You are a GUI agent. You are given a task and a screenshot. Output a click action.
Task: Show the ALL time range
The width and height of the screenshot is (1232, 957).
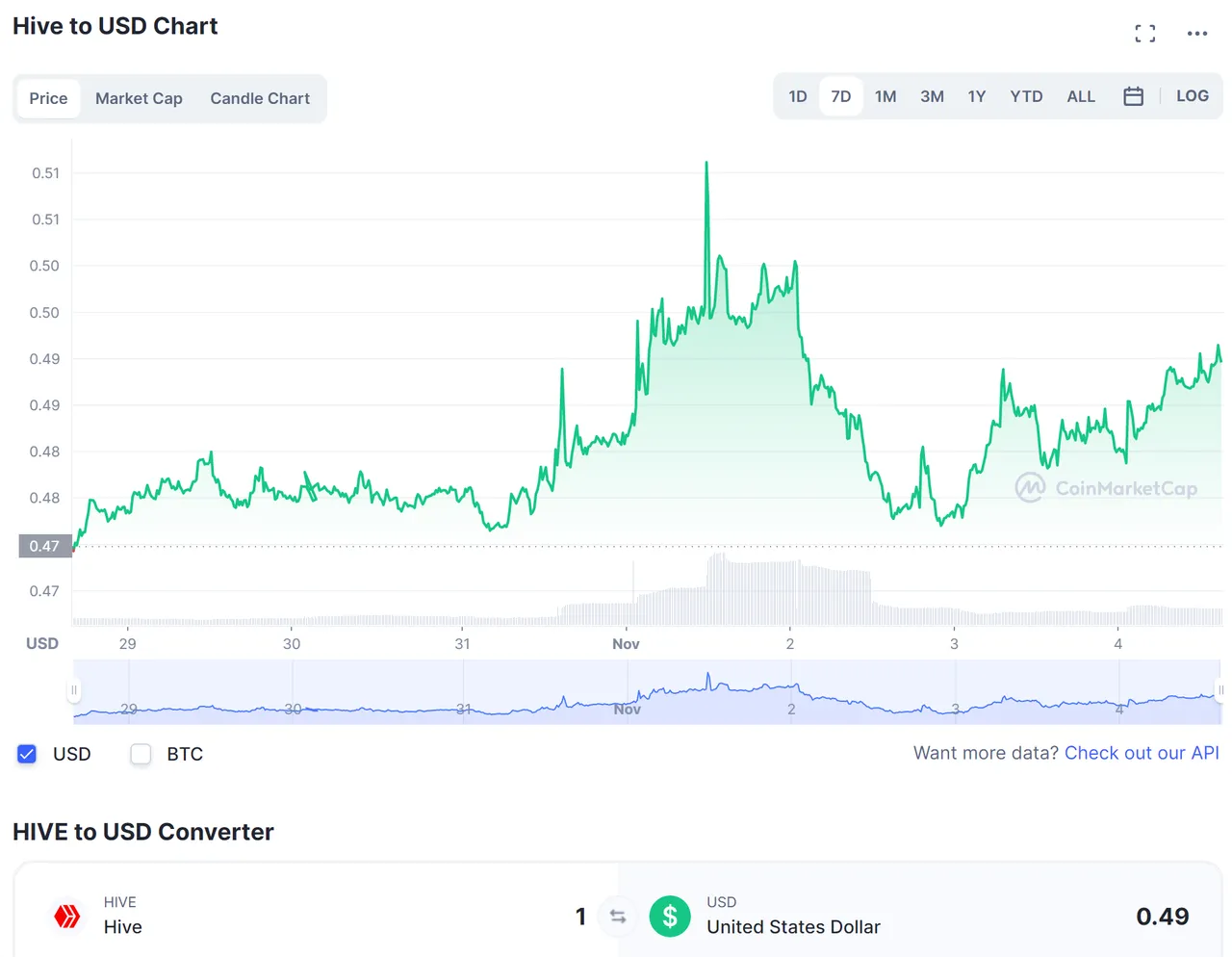1081,96
